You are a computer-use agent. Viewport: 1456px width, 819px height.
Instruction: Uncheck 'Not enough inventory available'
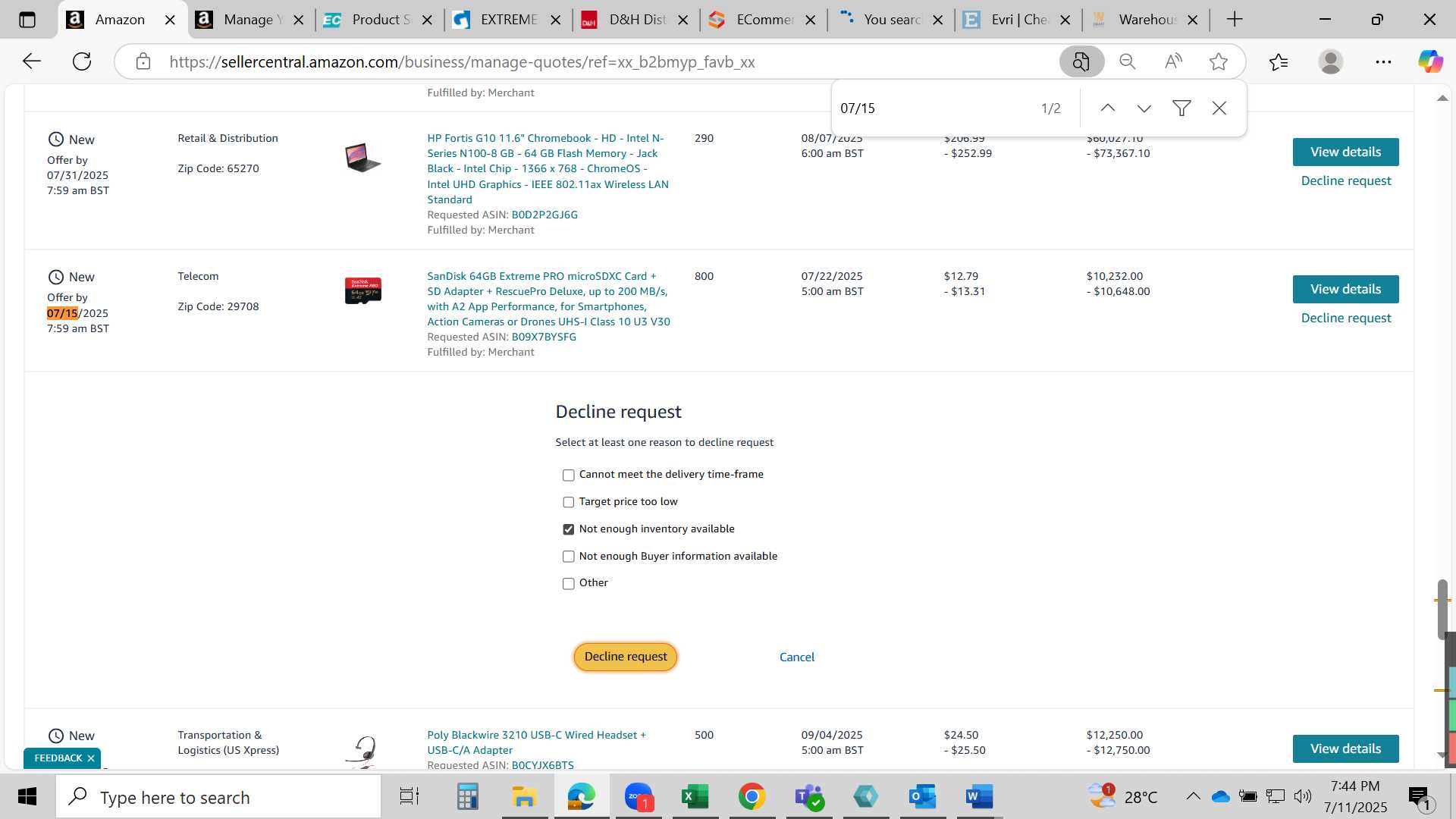pos(568,529)
